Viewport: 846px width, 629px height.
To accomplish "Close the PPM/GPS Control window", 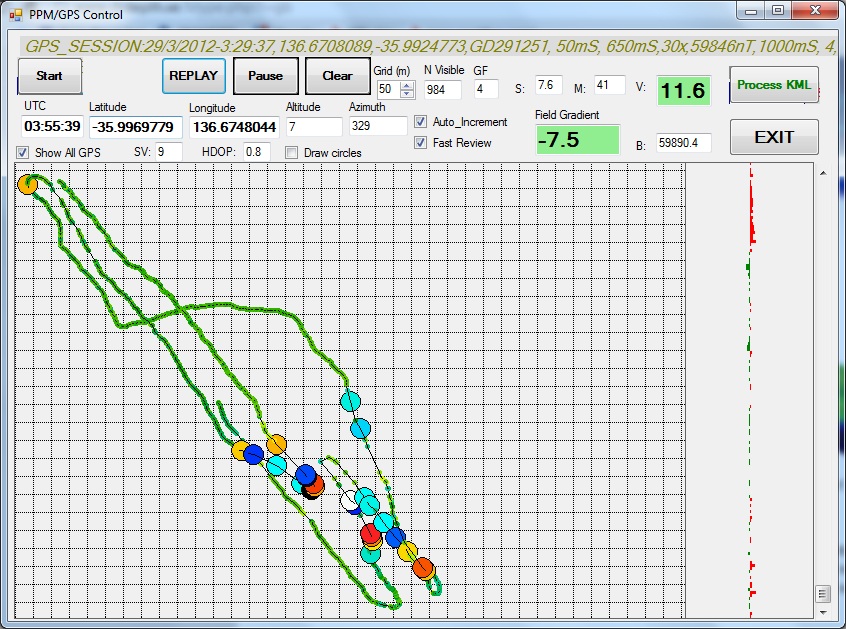I will pyautogui.click(x=815, y=11).
